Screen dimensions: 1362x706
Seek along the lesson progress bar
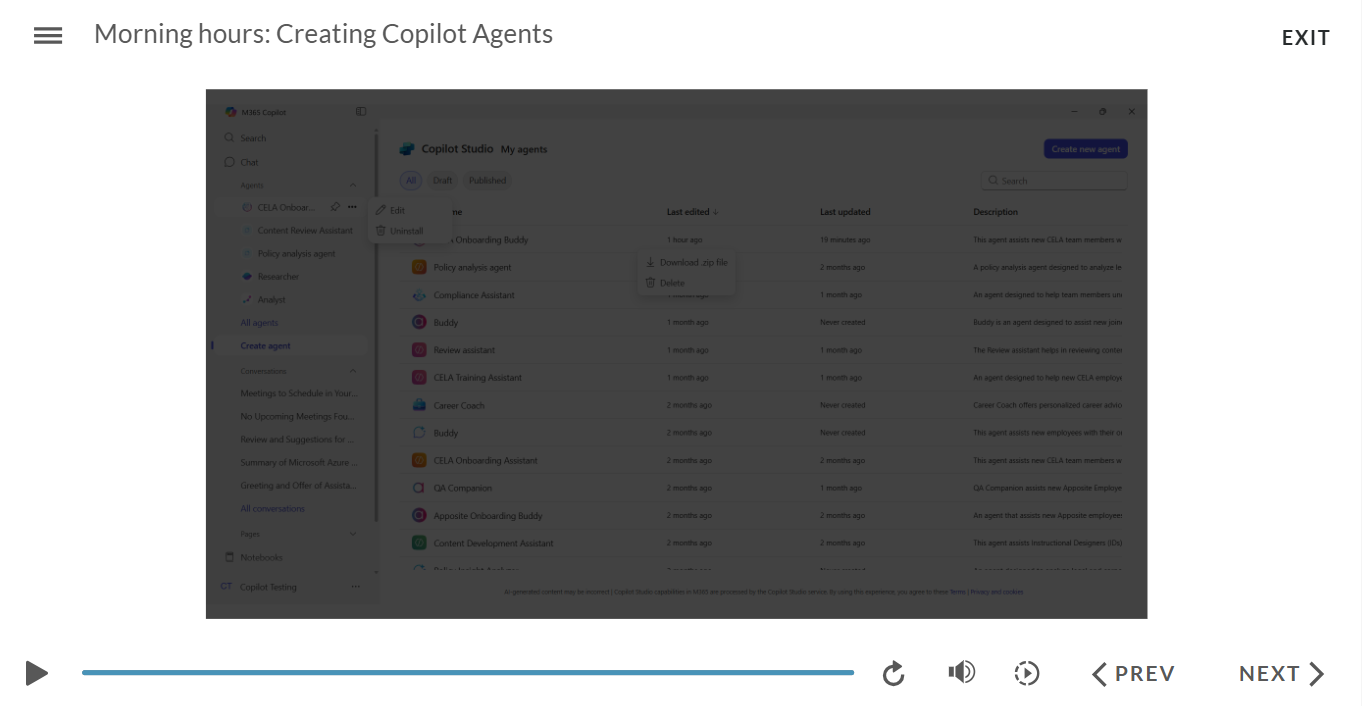point(468,673)
